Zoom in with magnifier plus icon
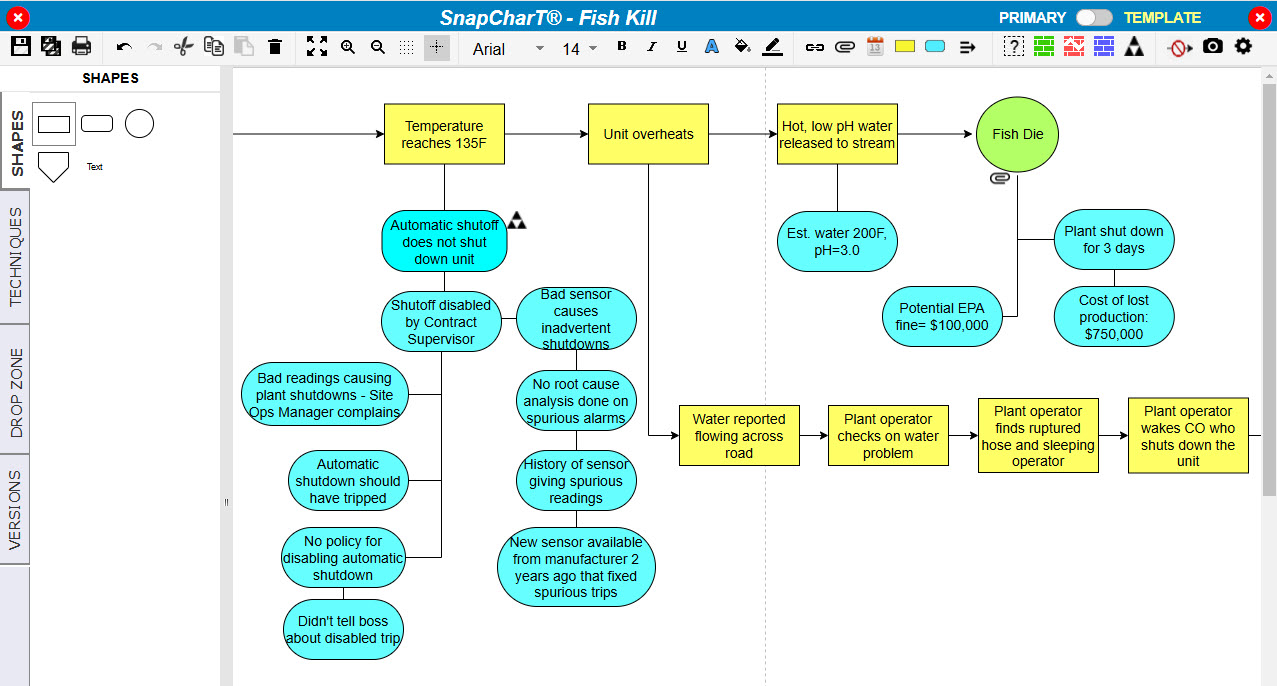Screen dimensions: 1277x686 click(348, 46)
